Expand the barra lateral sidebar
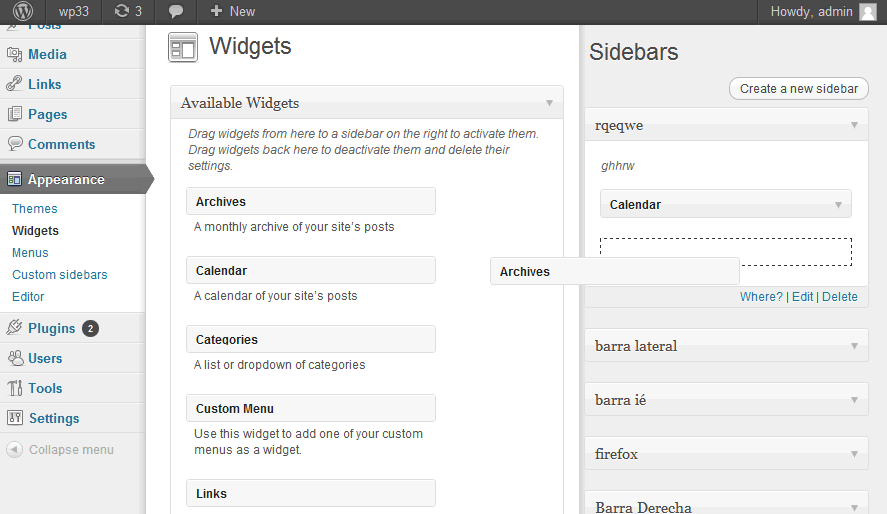Screen dimensions: 887x514 [854, 346]
